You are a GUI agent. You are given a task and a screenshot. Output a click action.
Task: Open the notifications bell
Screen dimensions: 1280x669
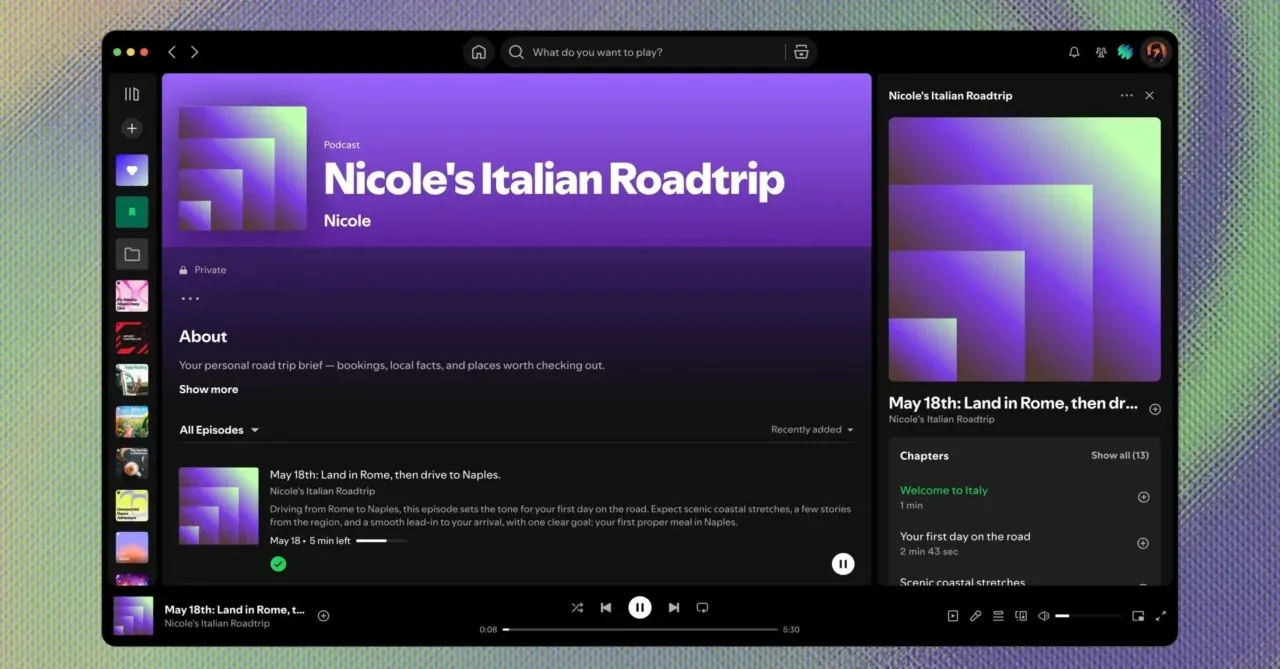point(1074,52)
